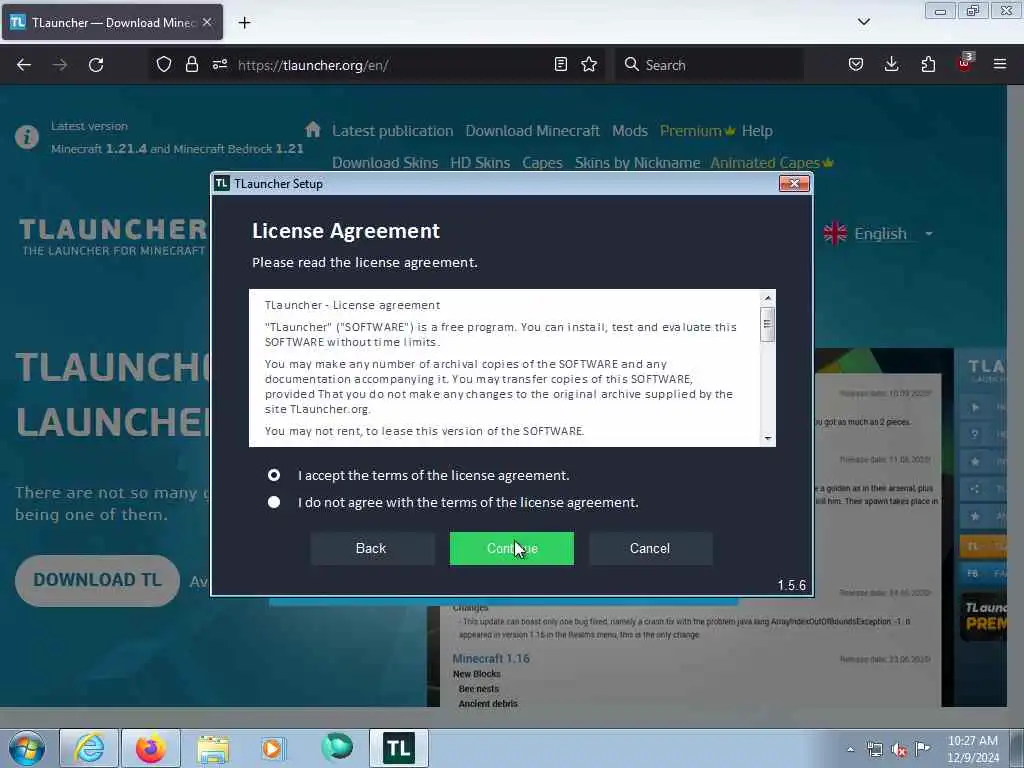Open the Firefox hamburger menu
Screen dimensions: 1024x768
pos(1000,64)
